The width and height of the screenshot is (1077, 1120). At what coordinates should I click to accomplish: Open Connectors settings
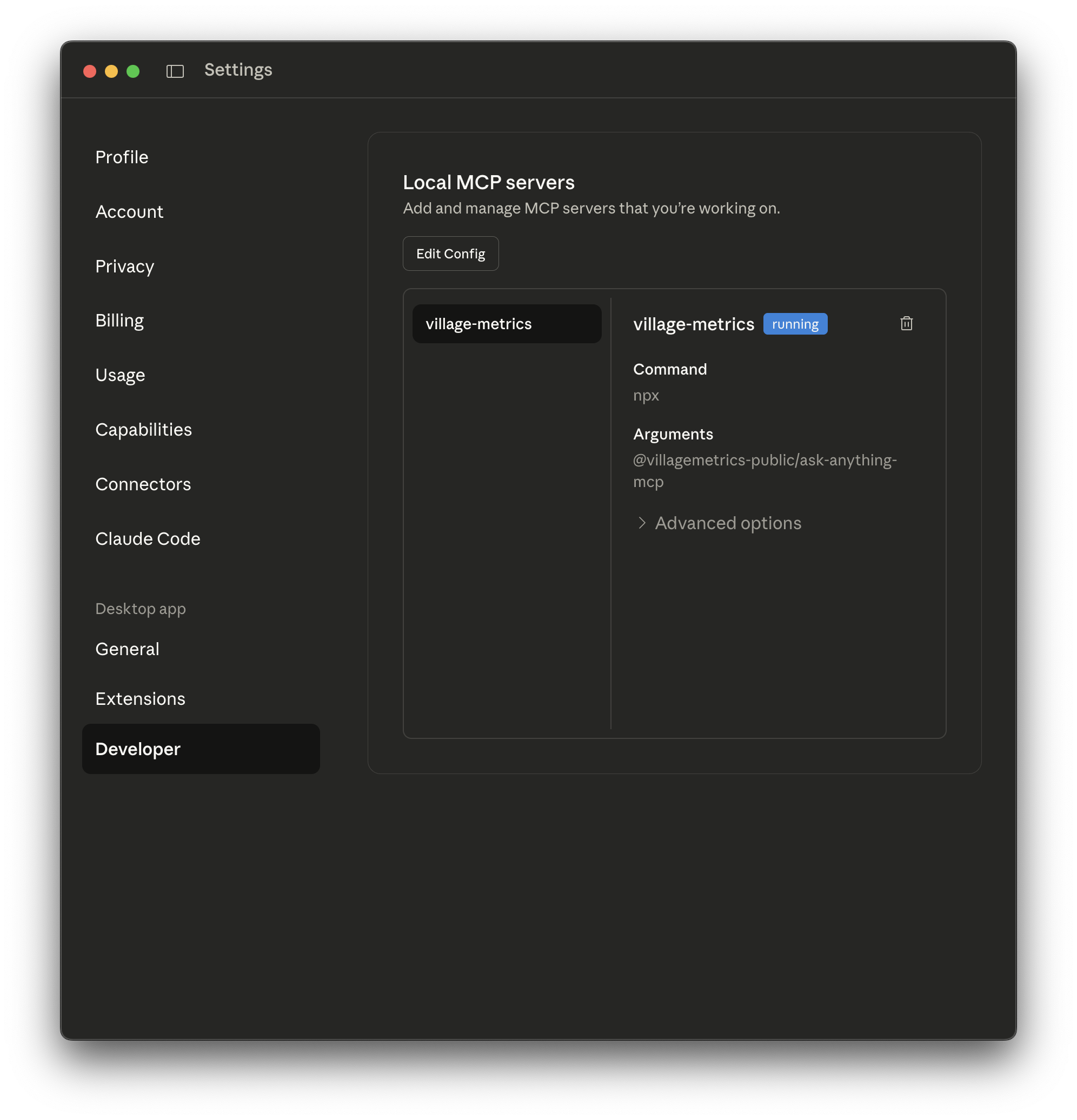coord(143,484)
